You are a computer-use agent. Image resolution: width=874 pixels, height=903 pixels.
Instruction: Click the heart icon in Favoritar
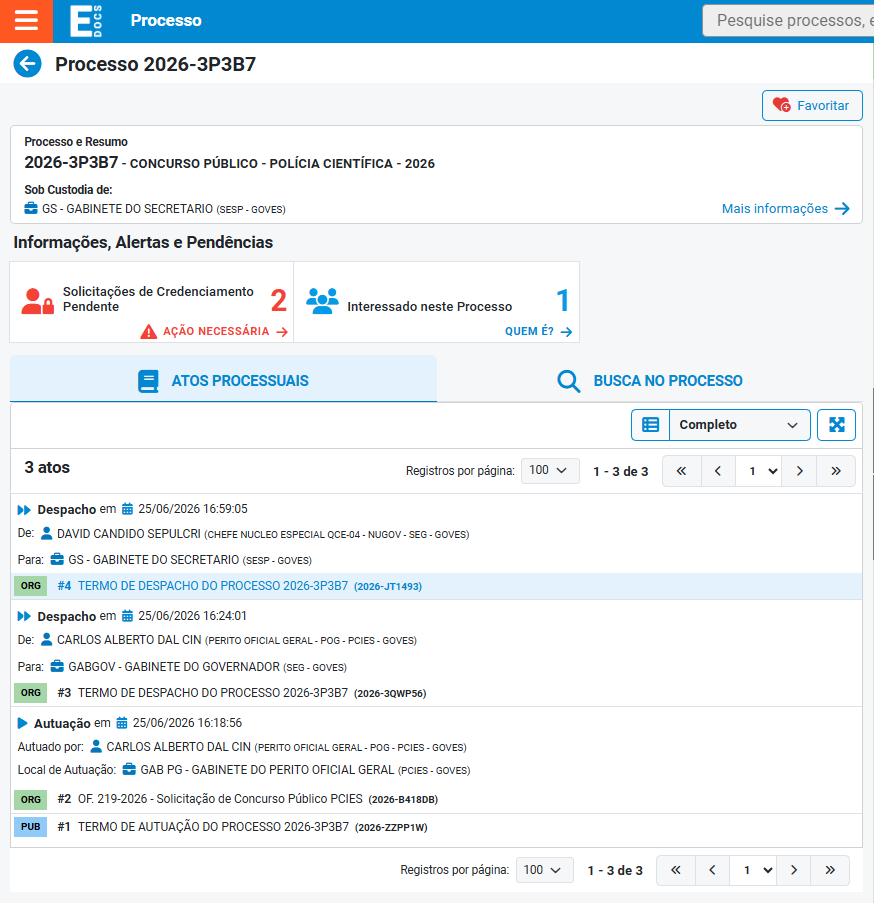[x=781, y=105]
